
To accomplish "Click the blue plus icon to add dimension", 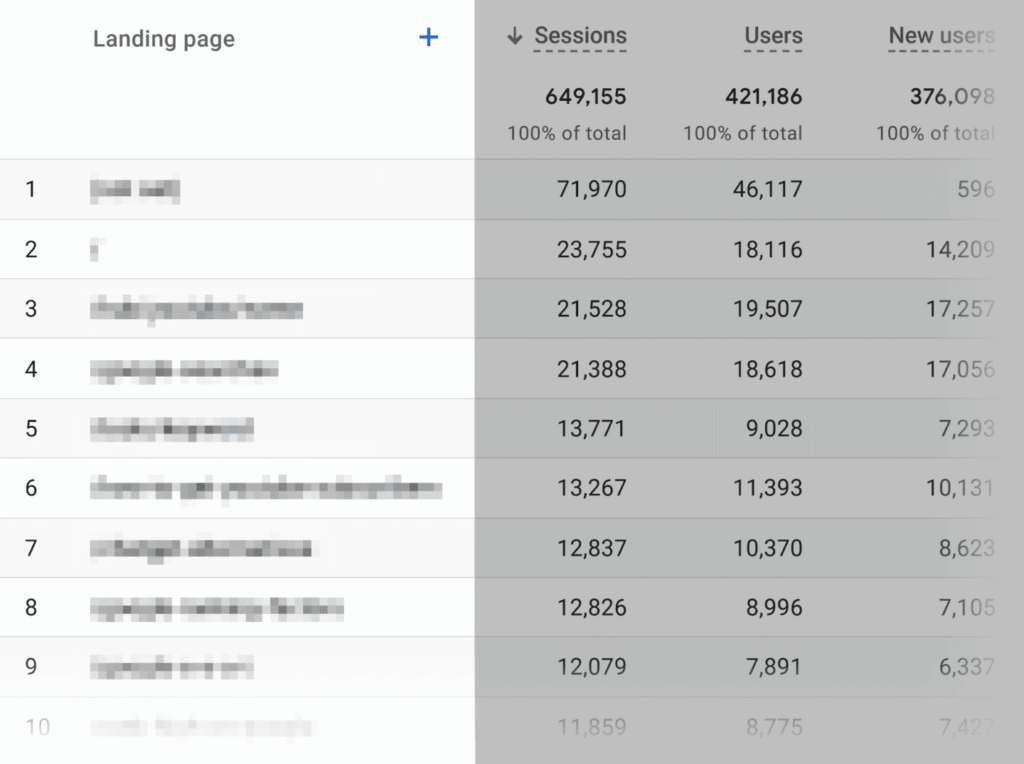I will 428,37.
